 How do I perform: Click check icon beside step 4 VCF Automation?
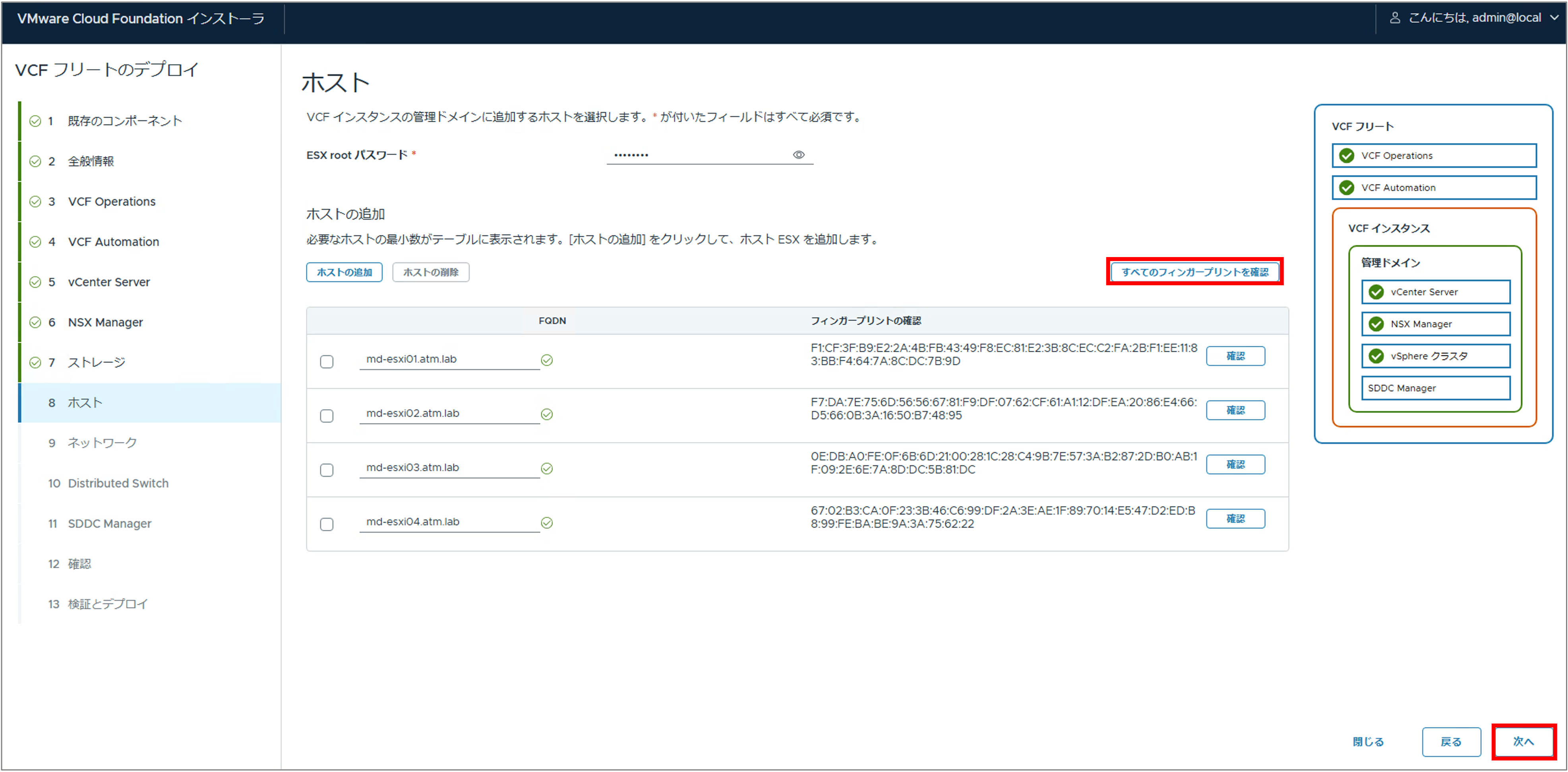(x=35, y=242)
